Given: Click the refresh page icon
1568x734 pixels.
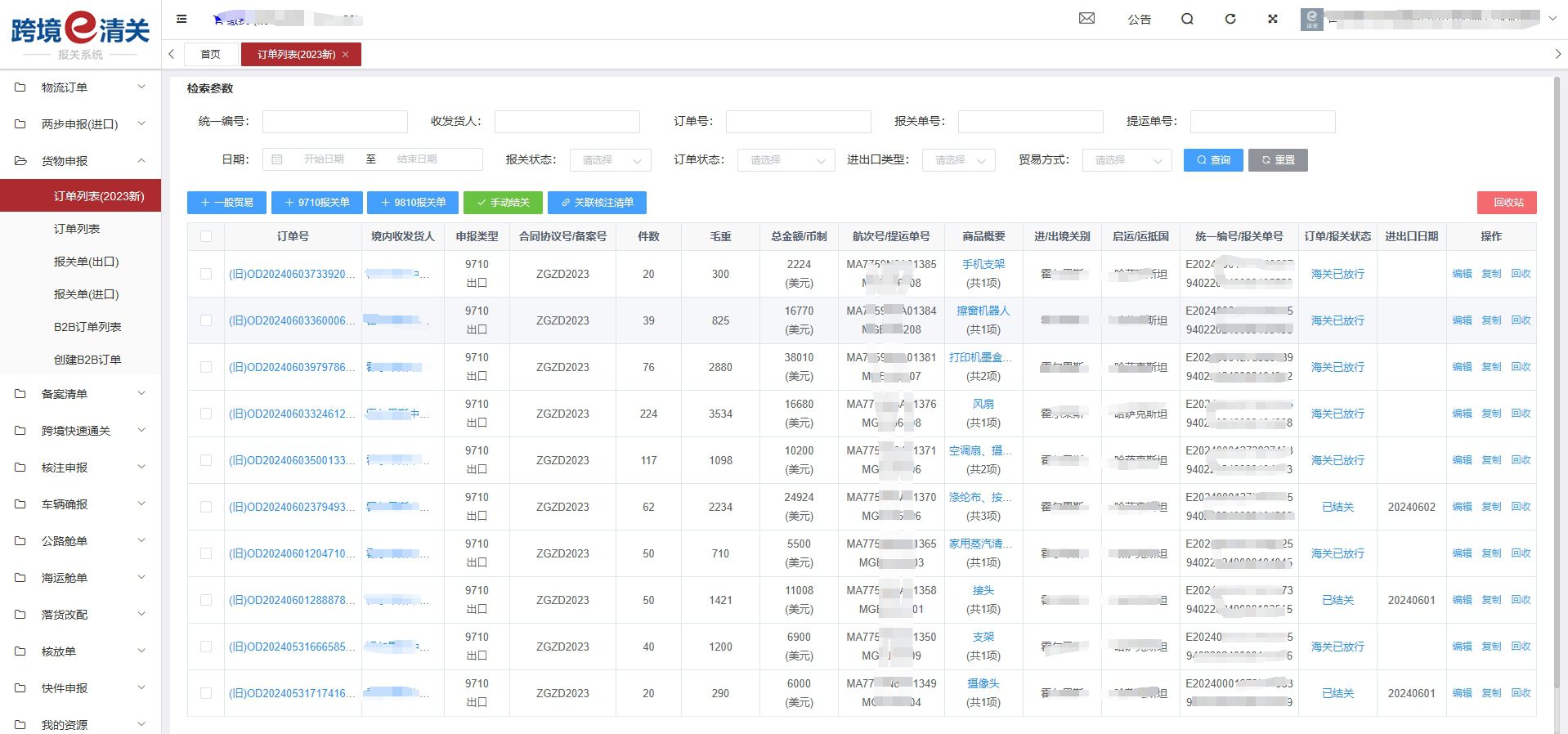Looking at the screenshot, I should [1230, 19].
